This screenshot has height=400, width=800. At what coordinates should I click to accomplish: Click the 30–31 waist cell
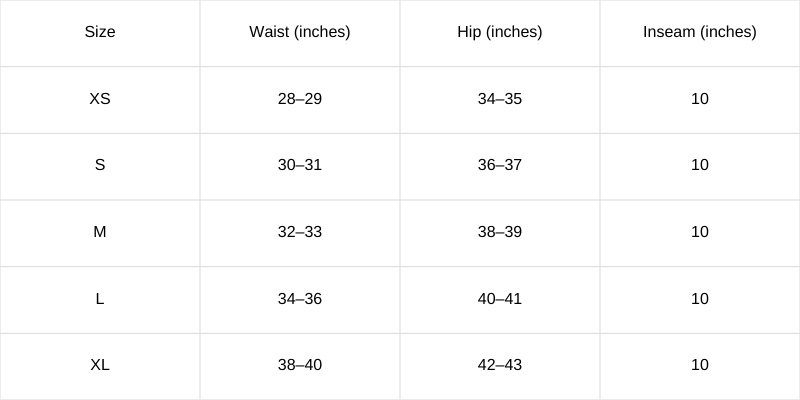click(x=300, y=166)
